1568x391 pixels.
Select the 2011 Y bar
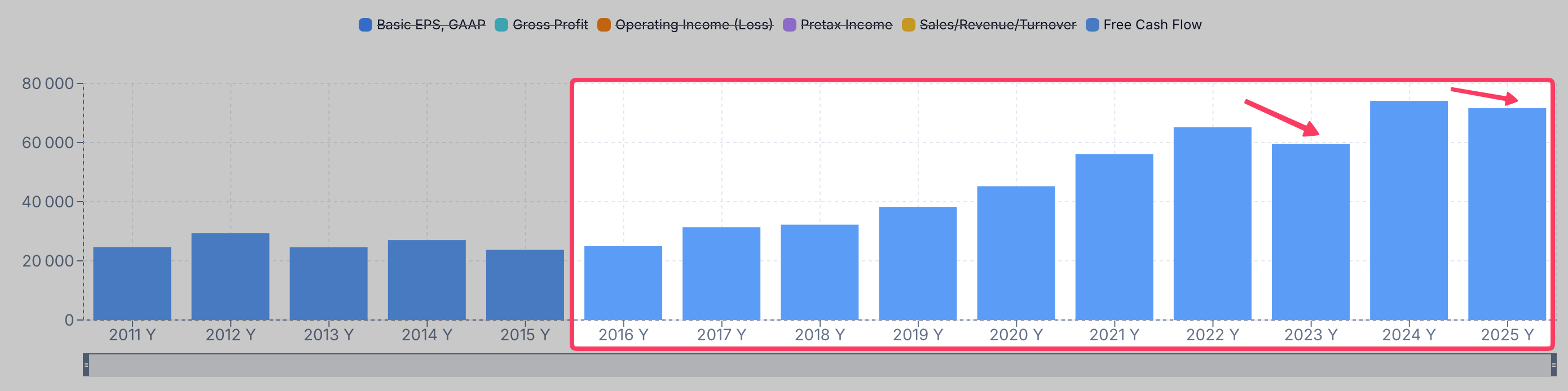(132, 283)
